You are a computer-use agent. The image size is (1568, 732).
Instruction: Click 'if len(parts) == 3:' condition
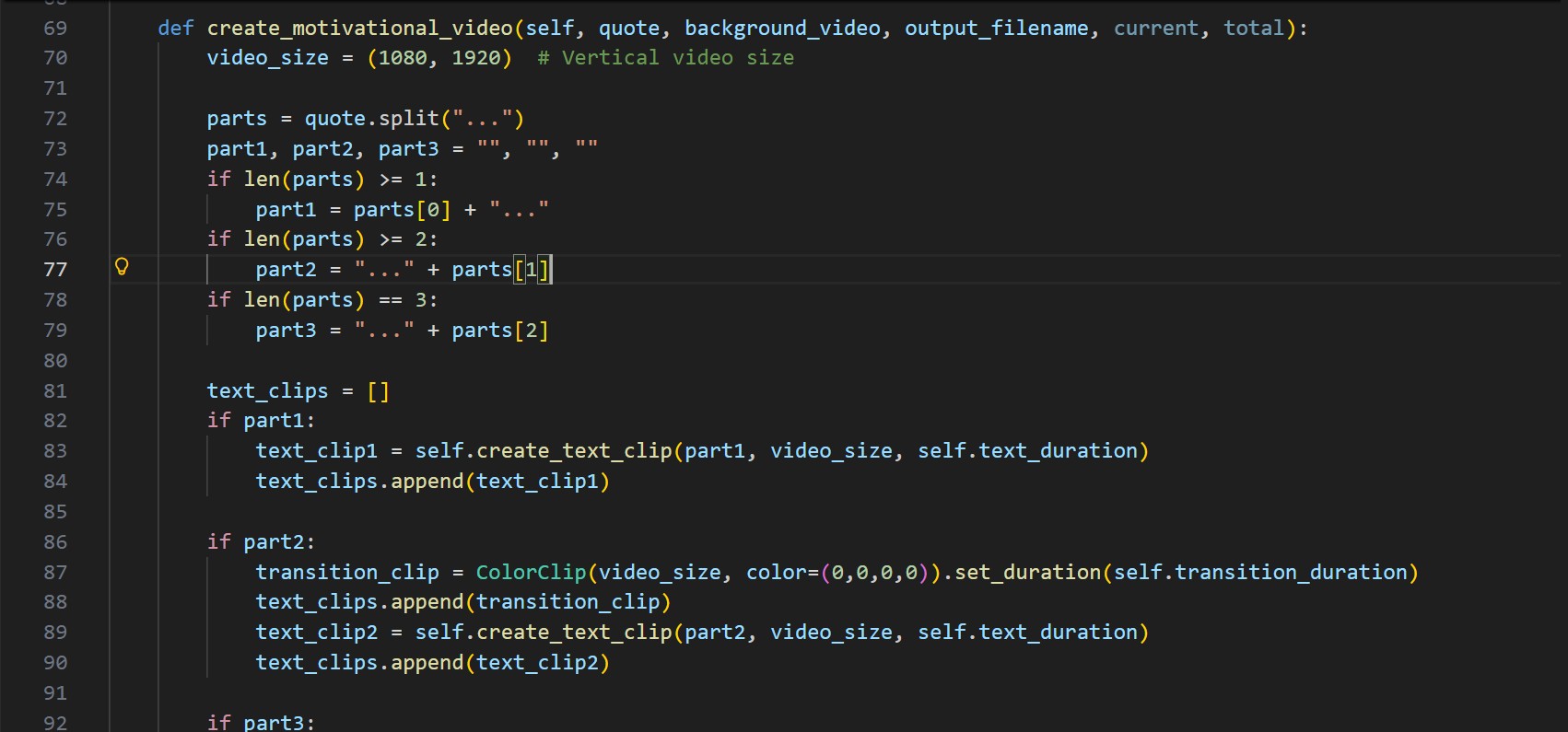(x=322, y=300)
